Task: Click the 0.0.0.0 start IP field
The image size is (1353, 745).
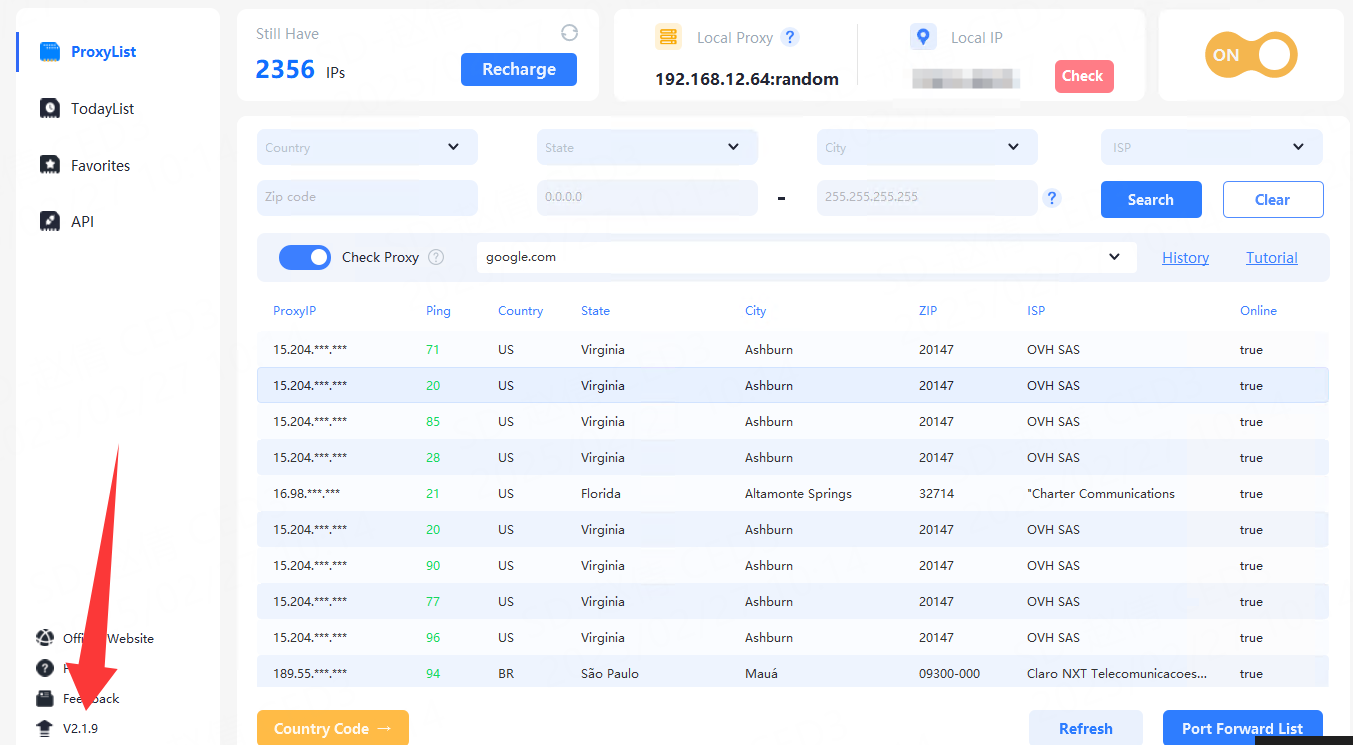Action: tap(647, 197)
